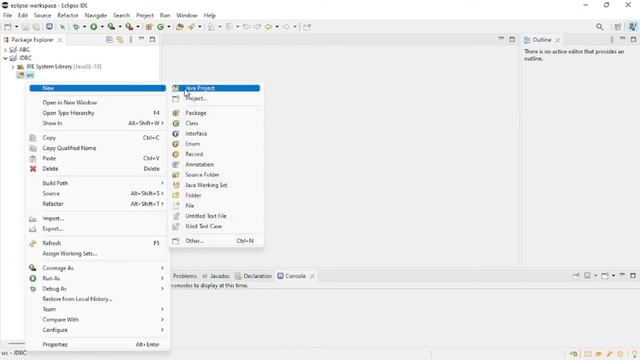Close the Outline view tab
Screen dimensions: 640x360
pos(558,40)
